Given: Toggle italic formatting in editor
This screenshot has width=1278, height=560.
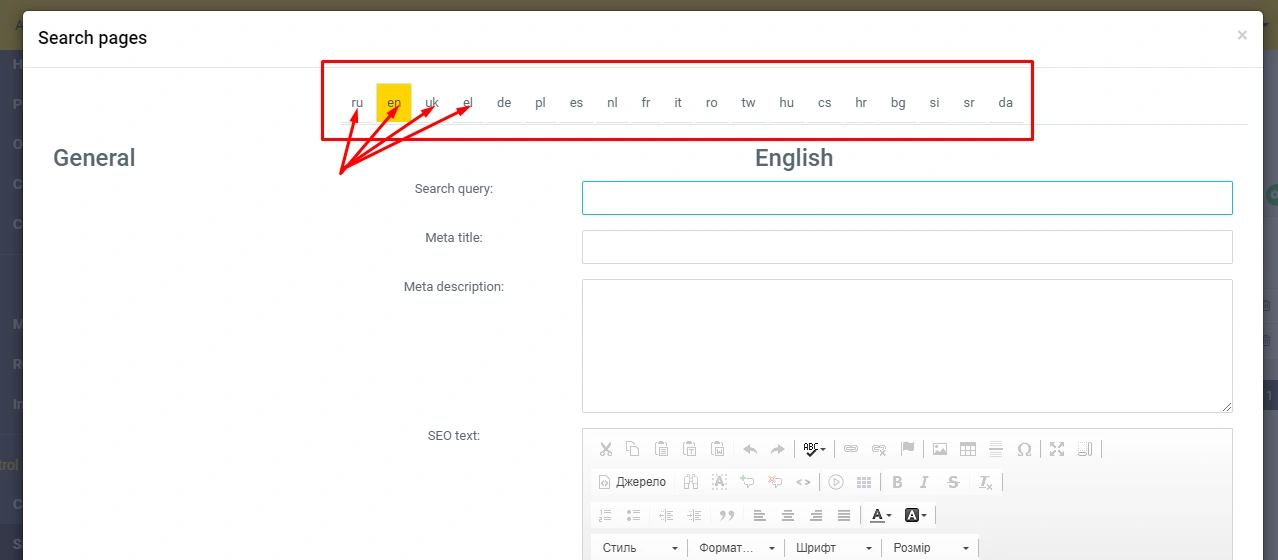Looking at the screenshot, I should (925, 482).
